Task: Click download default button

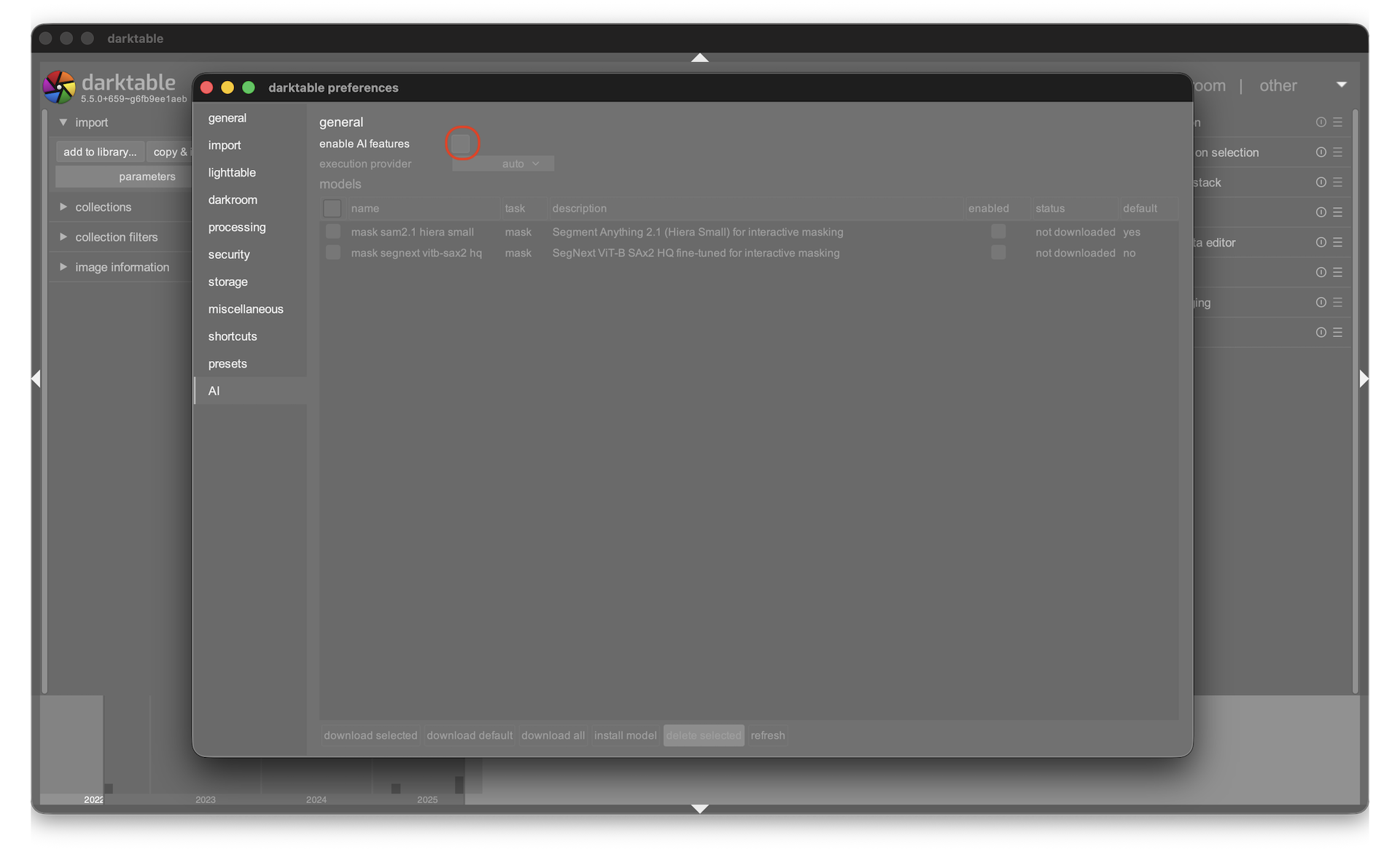Action: [469, 735]
